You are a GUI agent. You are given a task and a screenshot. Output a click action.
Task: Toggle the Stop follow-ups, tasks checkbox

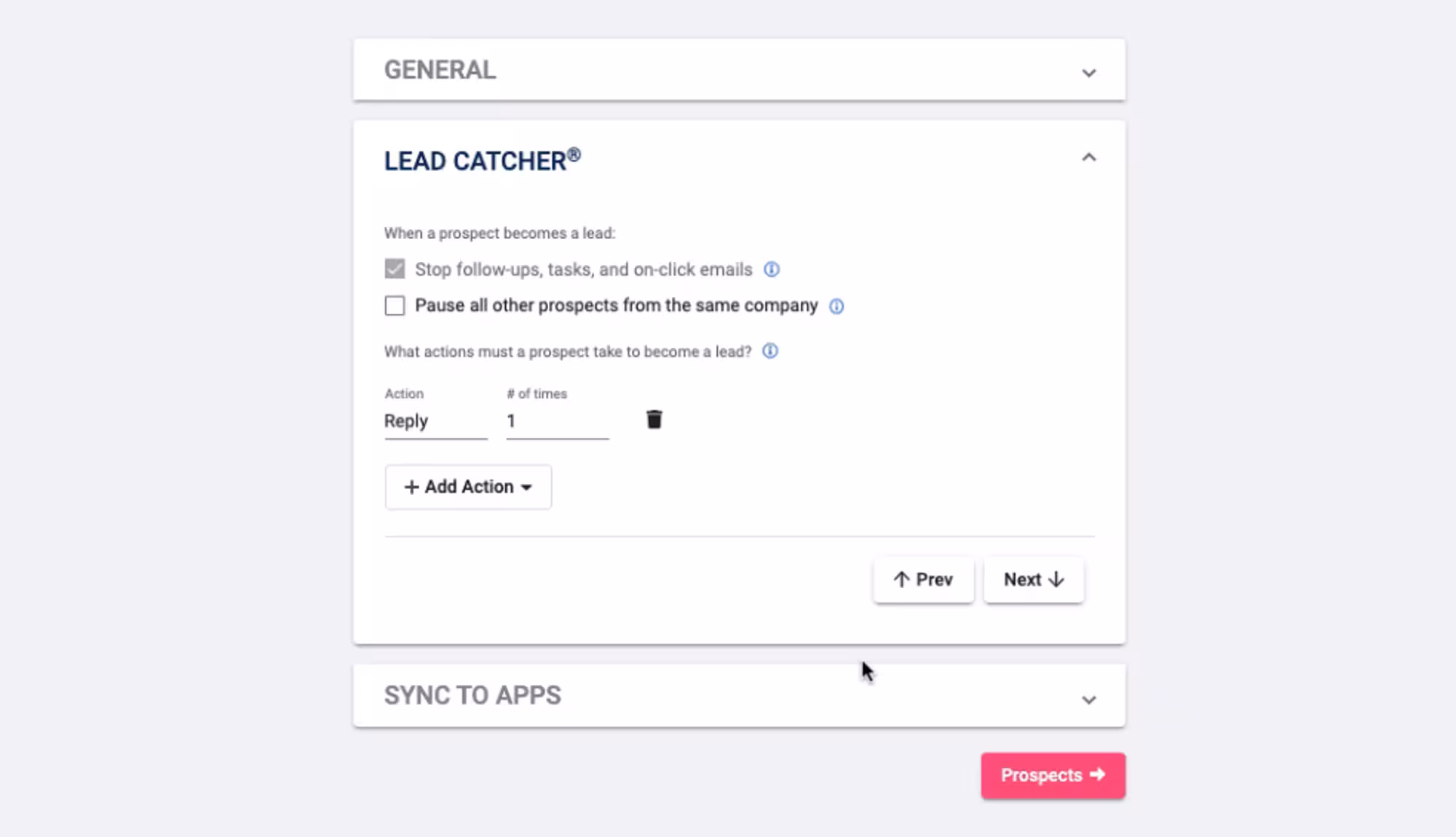coord(395,269)
